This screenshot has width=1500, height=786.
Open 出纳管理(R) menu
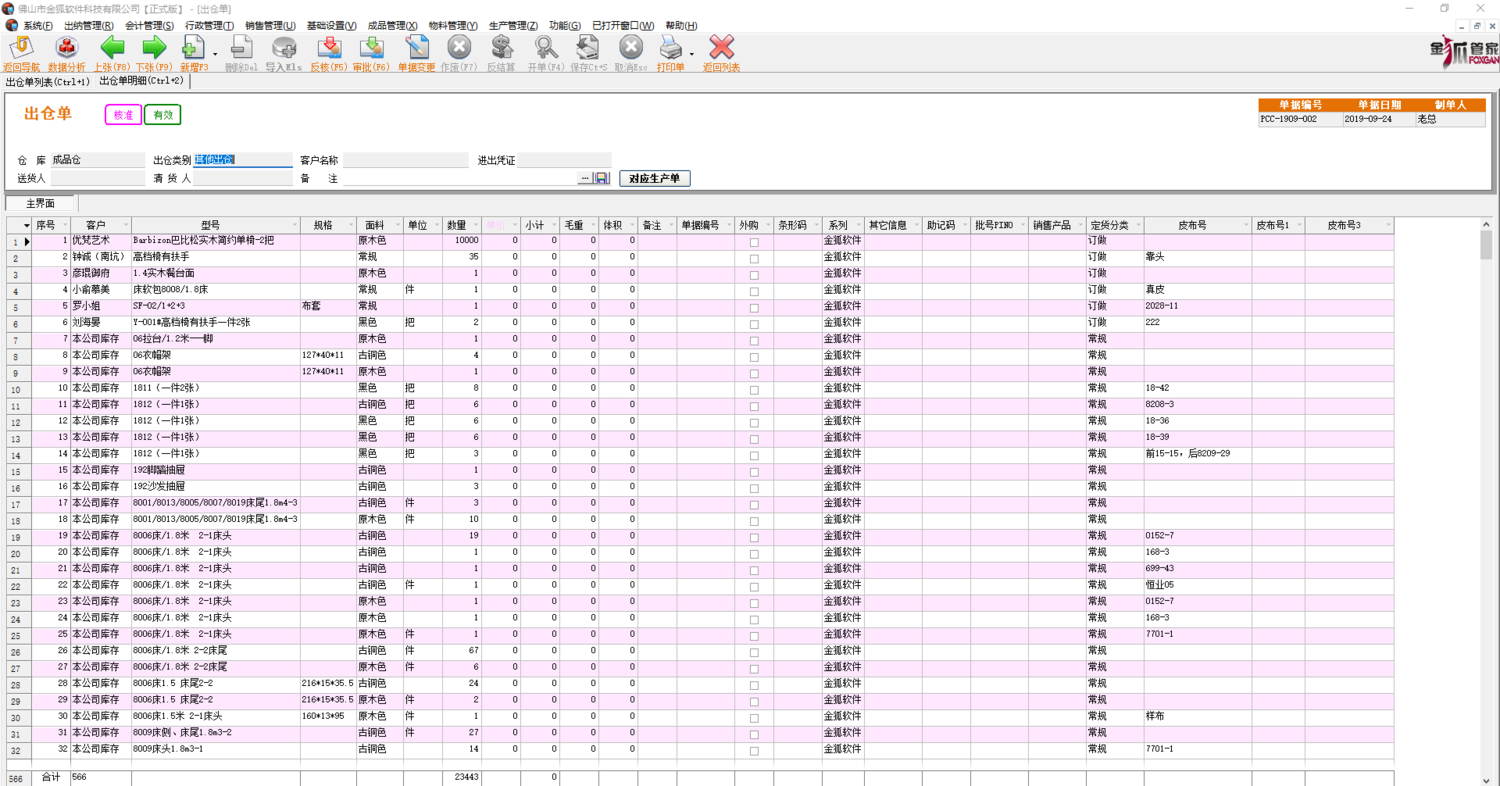(x=88, y=26)
